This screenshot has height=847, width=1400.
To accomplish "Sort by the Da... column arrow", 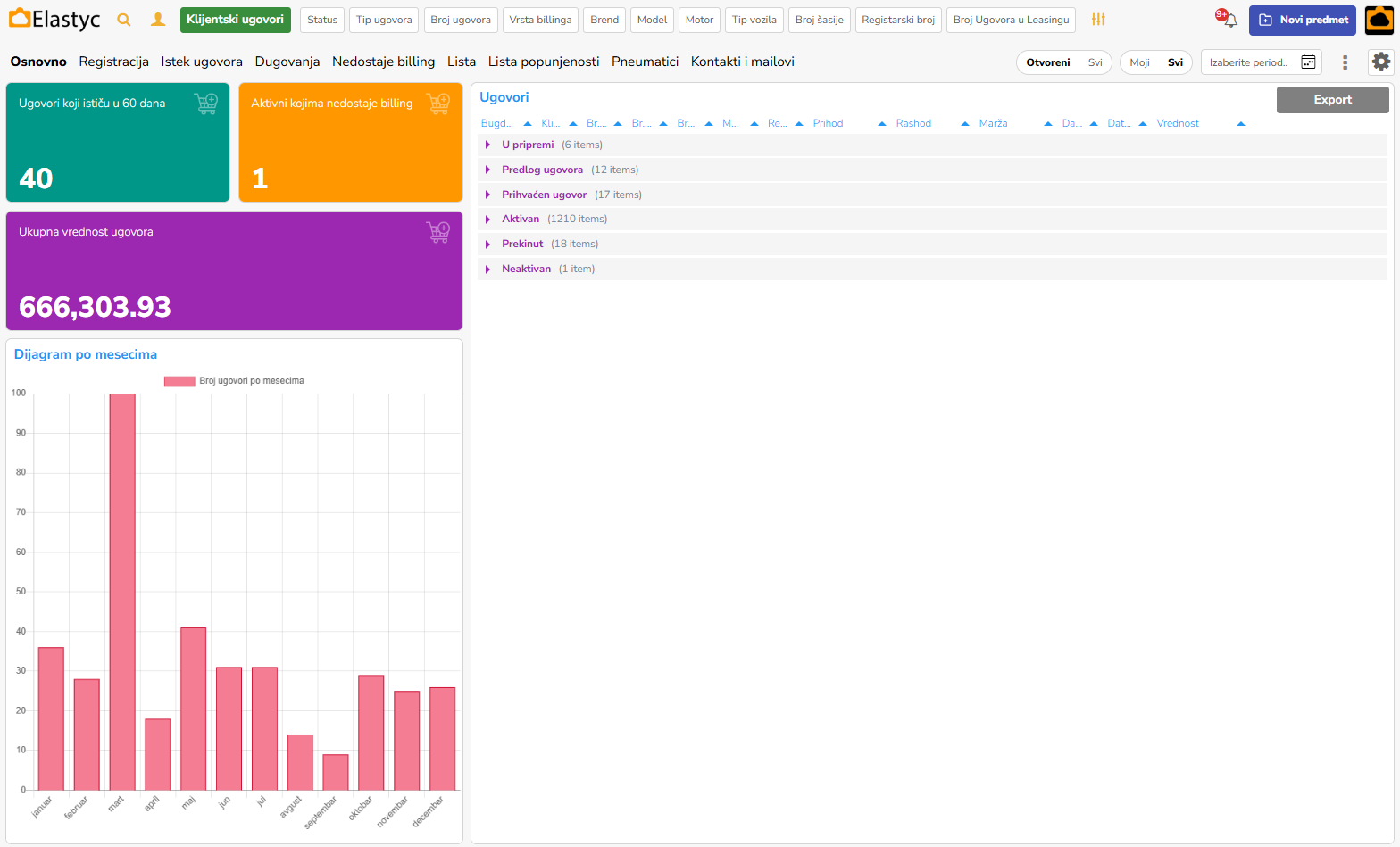I will (1094, 124).
